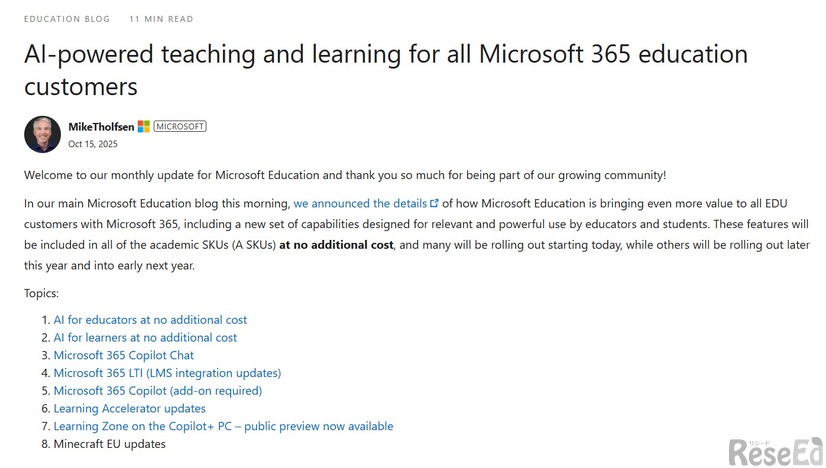
Task: Open the EDUCATION BLOG category label
Action: (x=67, y=19)
